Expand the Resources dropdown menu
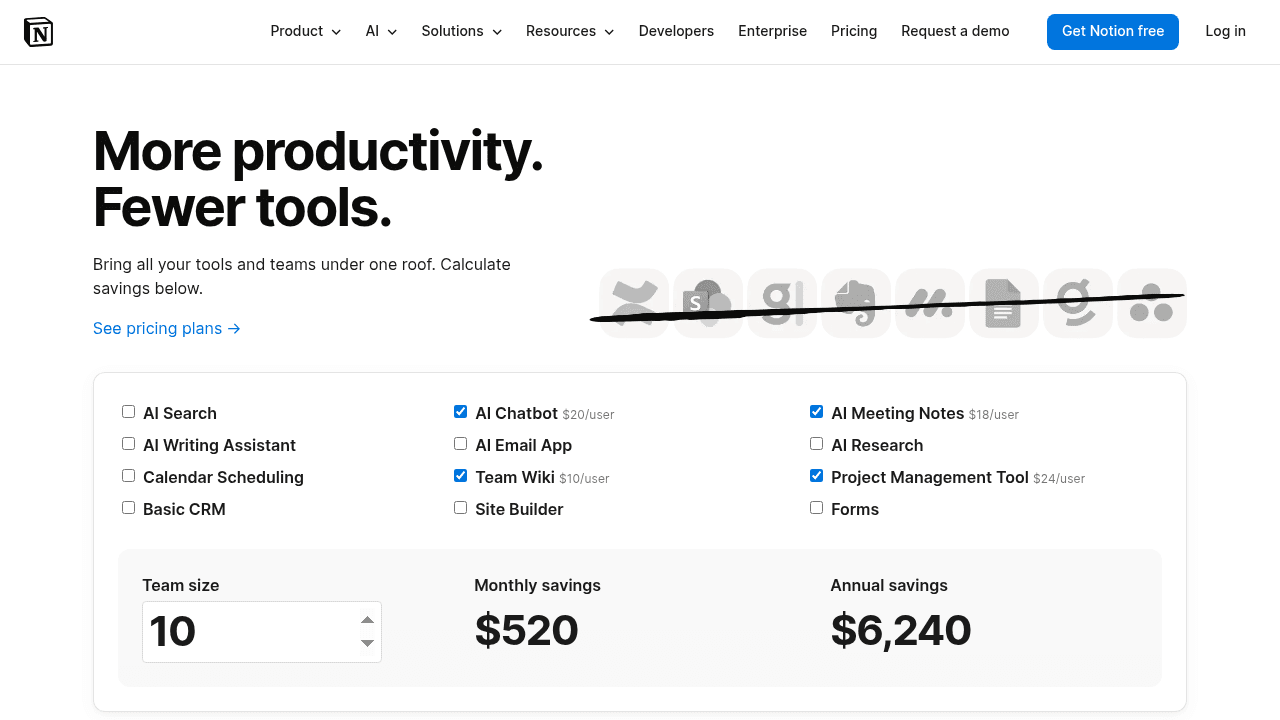This screenshot has width=1280, height=720. tap(570, 31)
